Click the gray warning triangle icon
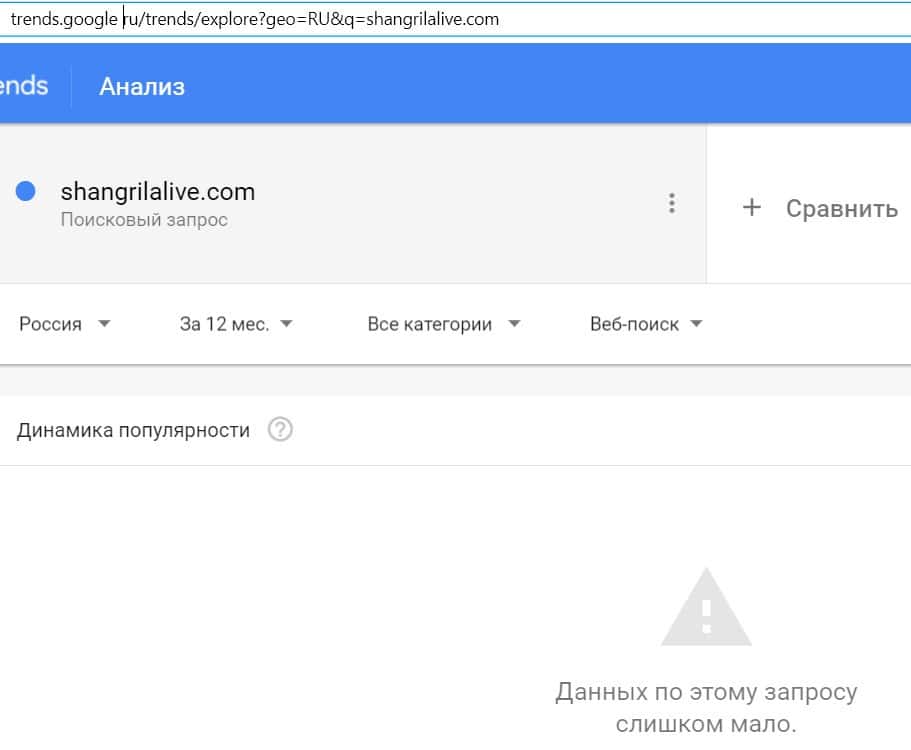Viewport: 911px width, 750px height. pyautogui.click(x=706, y=608)
